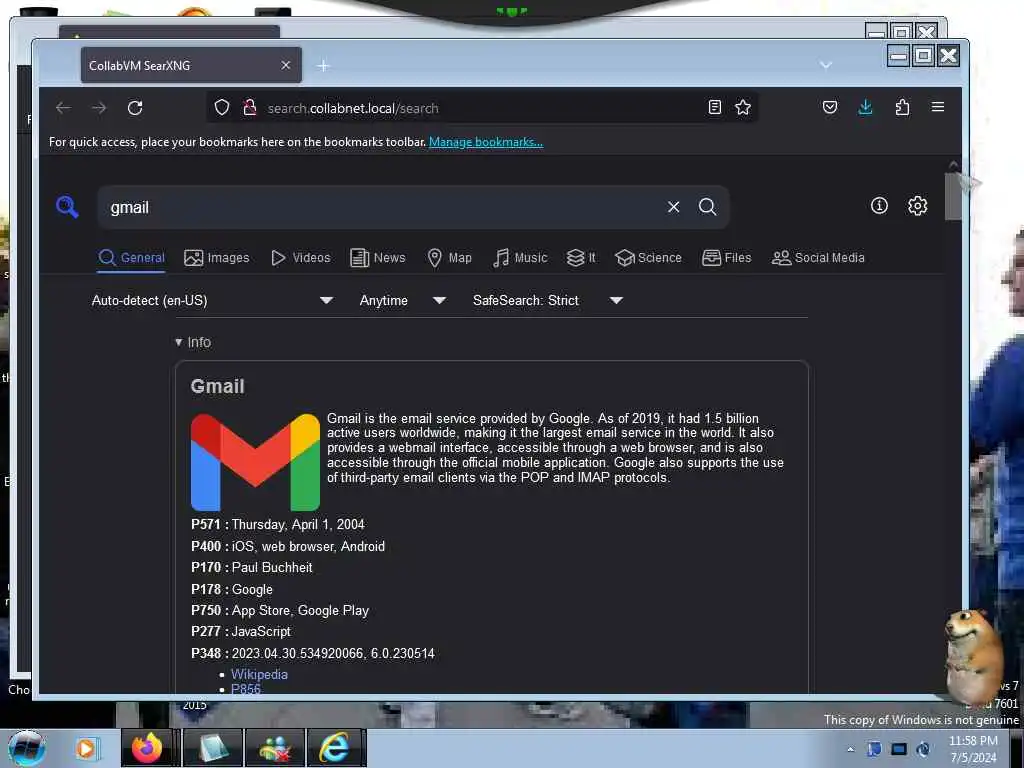
Task: Open the Auto-detect (en-US) language dropdown
Action: (x=212, y=300)
